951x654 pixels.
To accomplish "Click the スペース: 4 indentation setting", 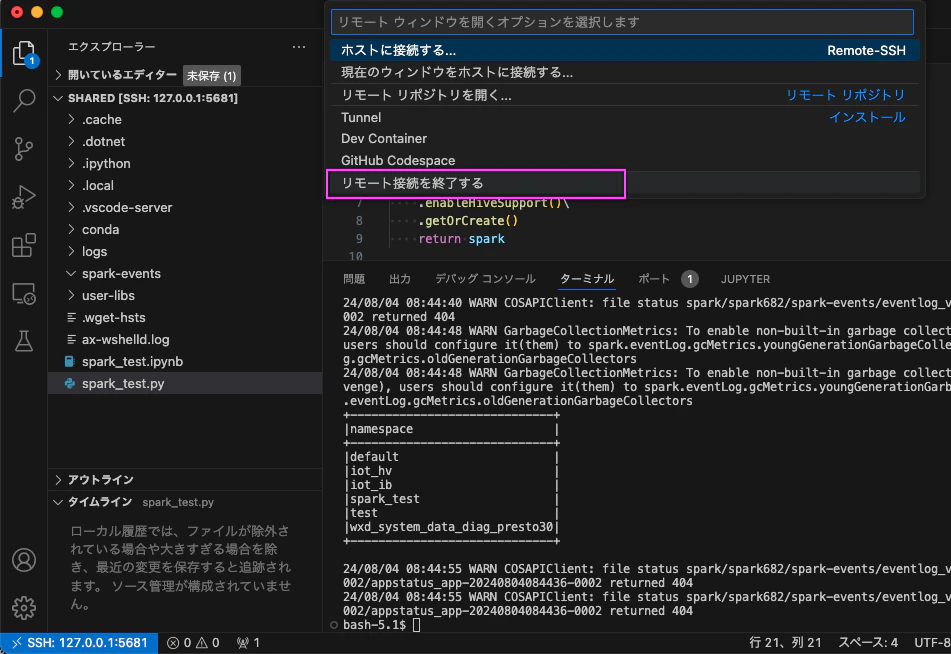I will click(x=868, y=642).
